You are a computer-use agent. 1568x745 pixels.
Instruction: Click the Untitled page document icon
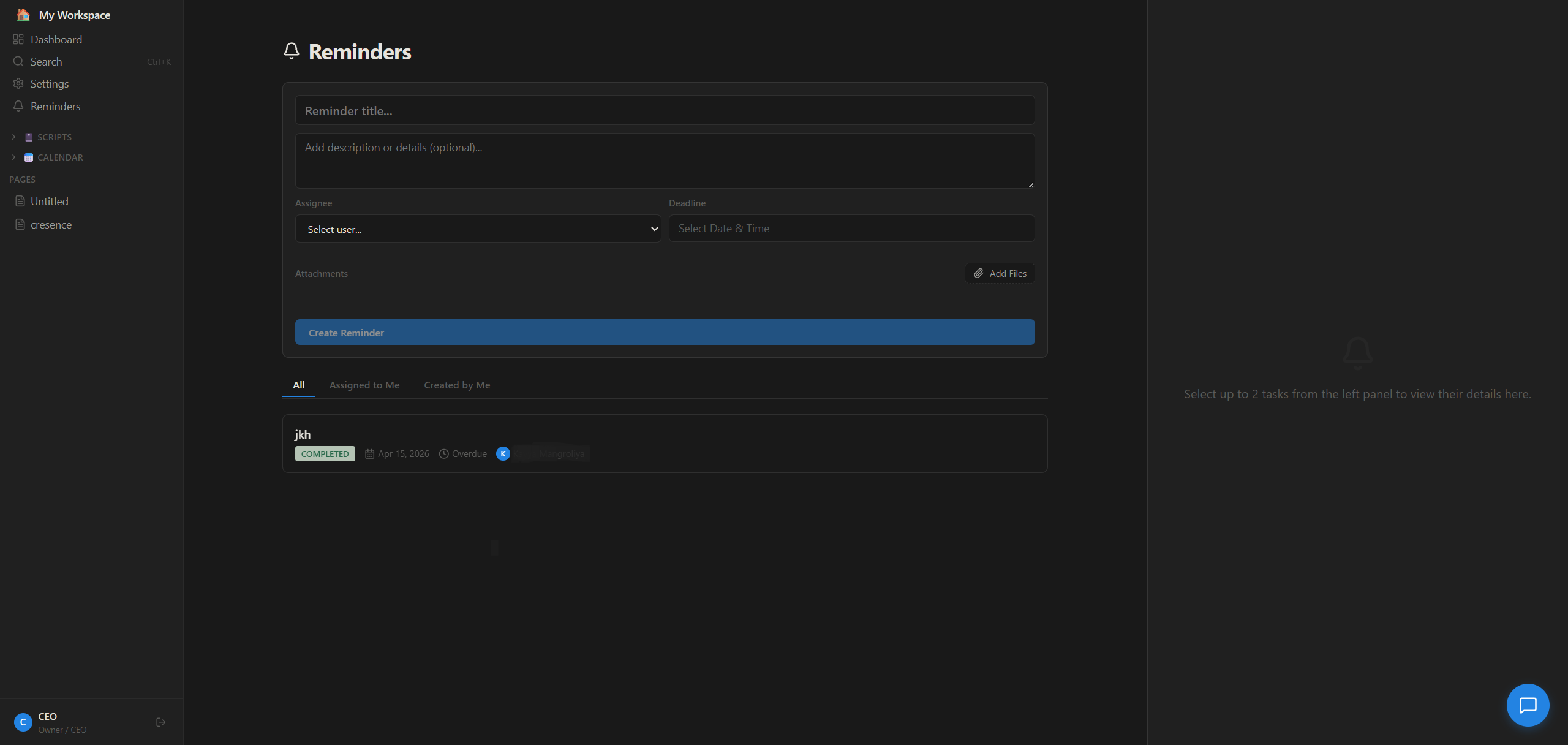[x=20, y=201]
